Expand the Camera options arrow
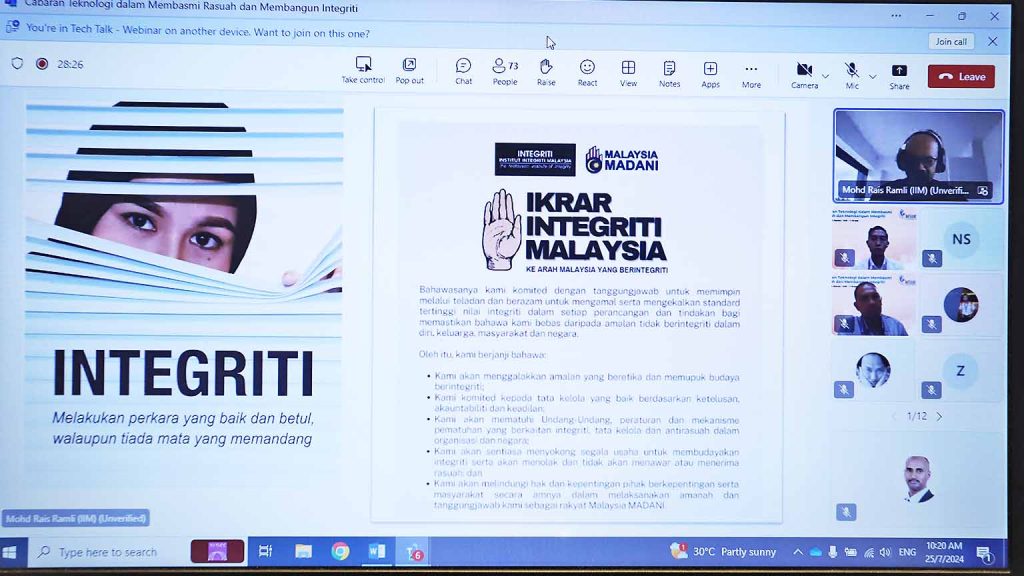This screenshot has width=1024, height=576. tap(825, 76)
